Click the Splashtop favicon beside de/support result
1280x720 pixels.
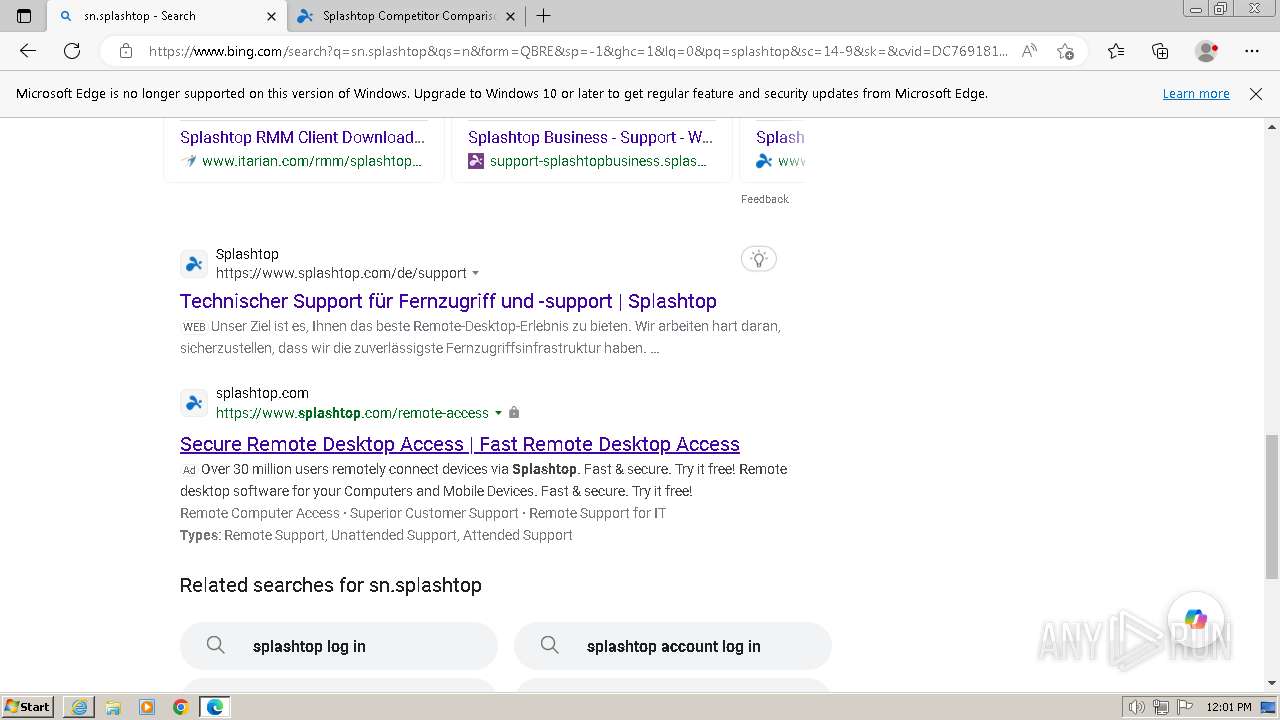[194, 264]
